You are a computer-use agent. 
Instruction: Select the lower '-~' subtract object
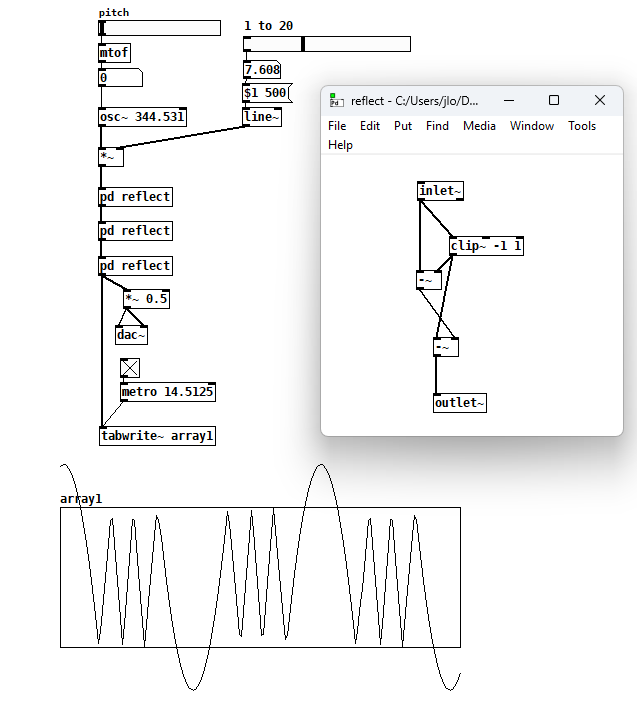coord(446,347)
